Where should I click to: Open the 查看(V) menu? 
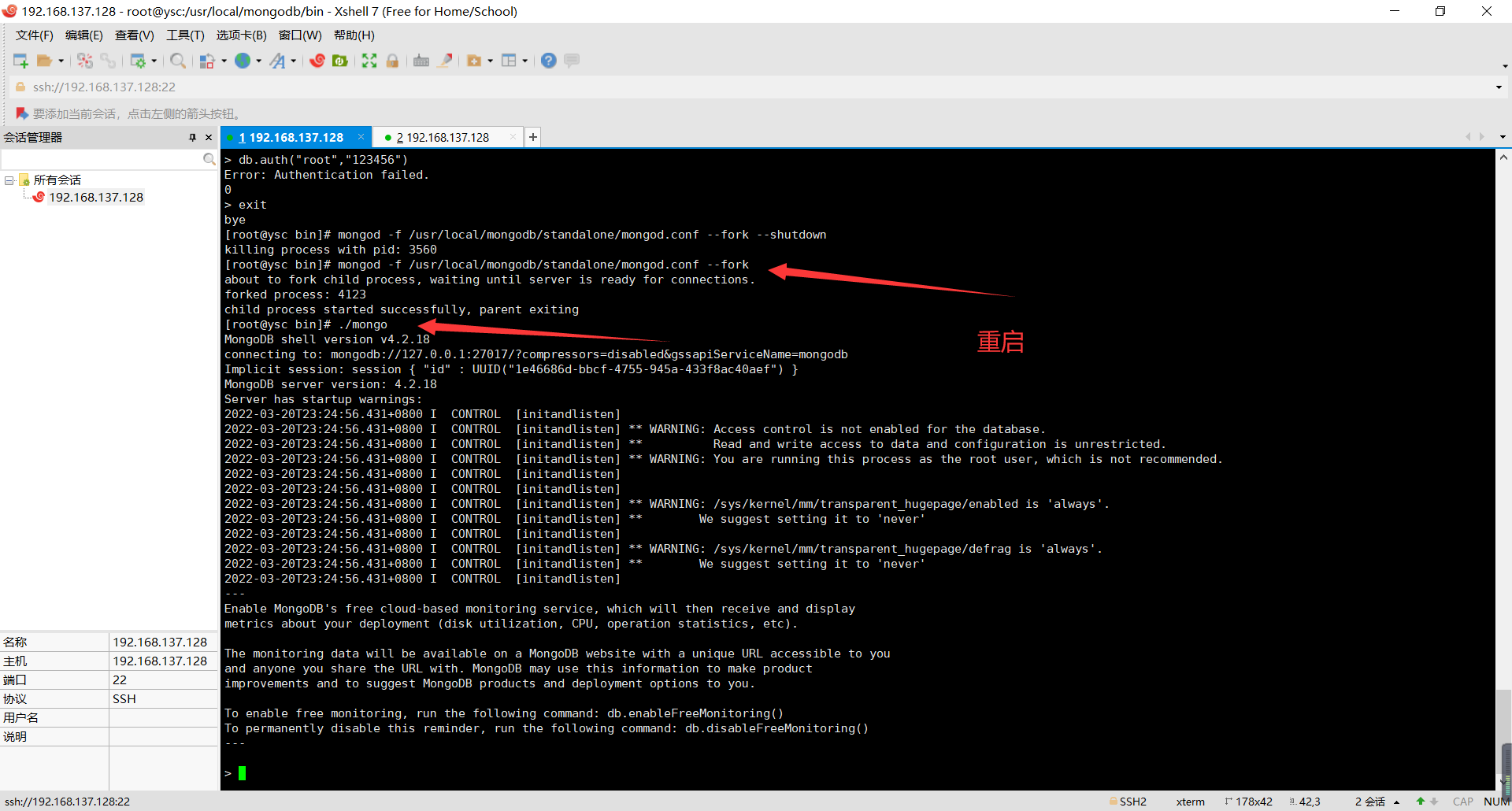tap(135, 35)
